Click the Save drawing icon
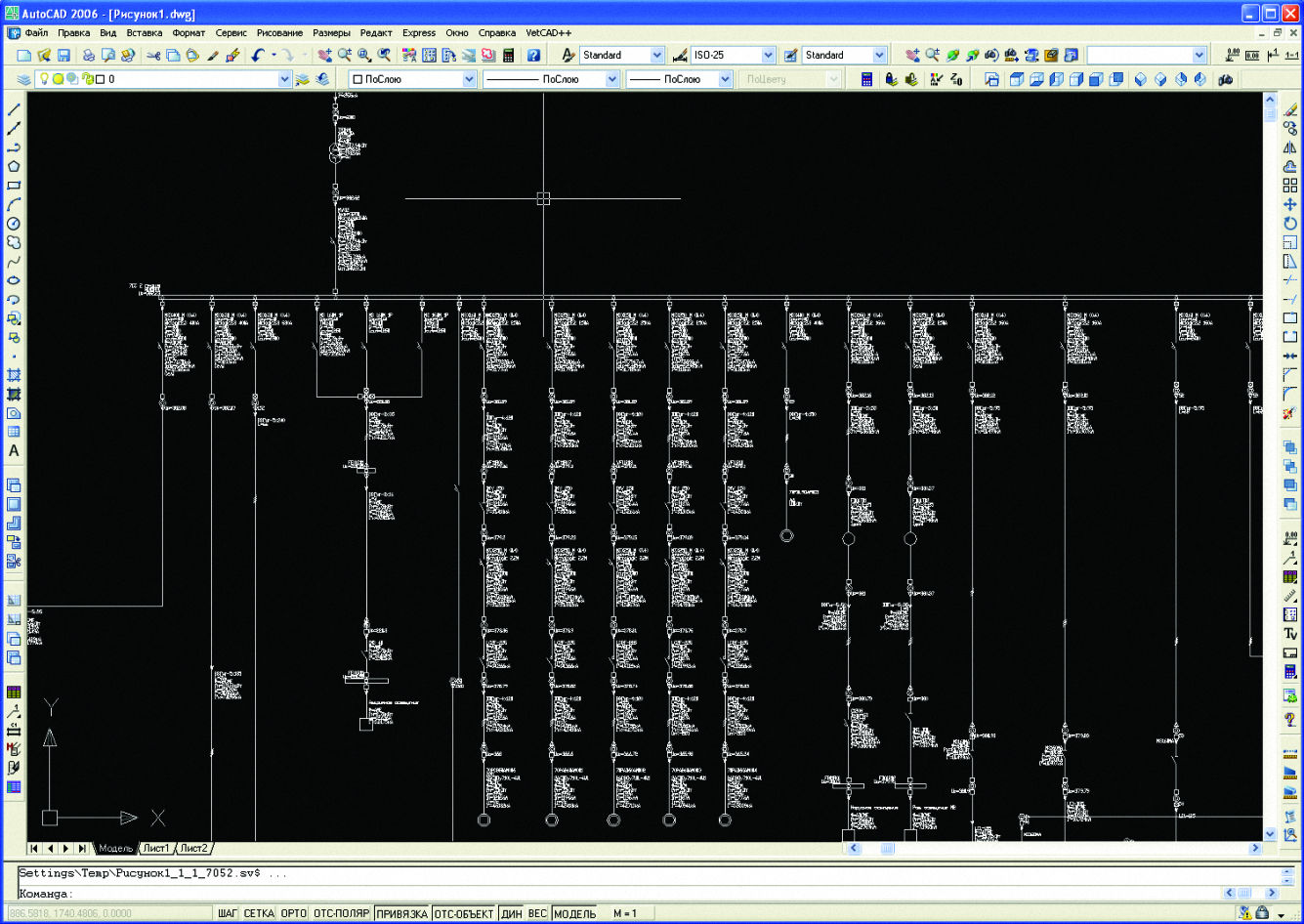Viewport: 1304px width, 924px height. (x=63, y=56)
